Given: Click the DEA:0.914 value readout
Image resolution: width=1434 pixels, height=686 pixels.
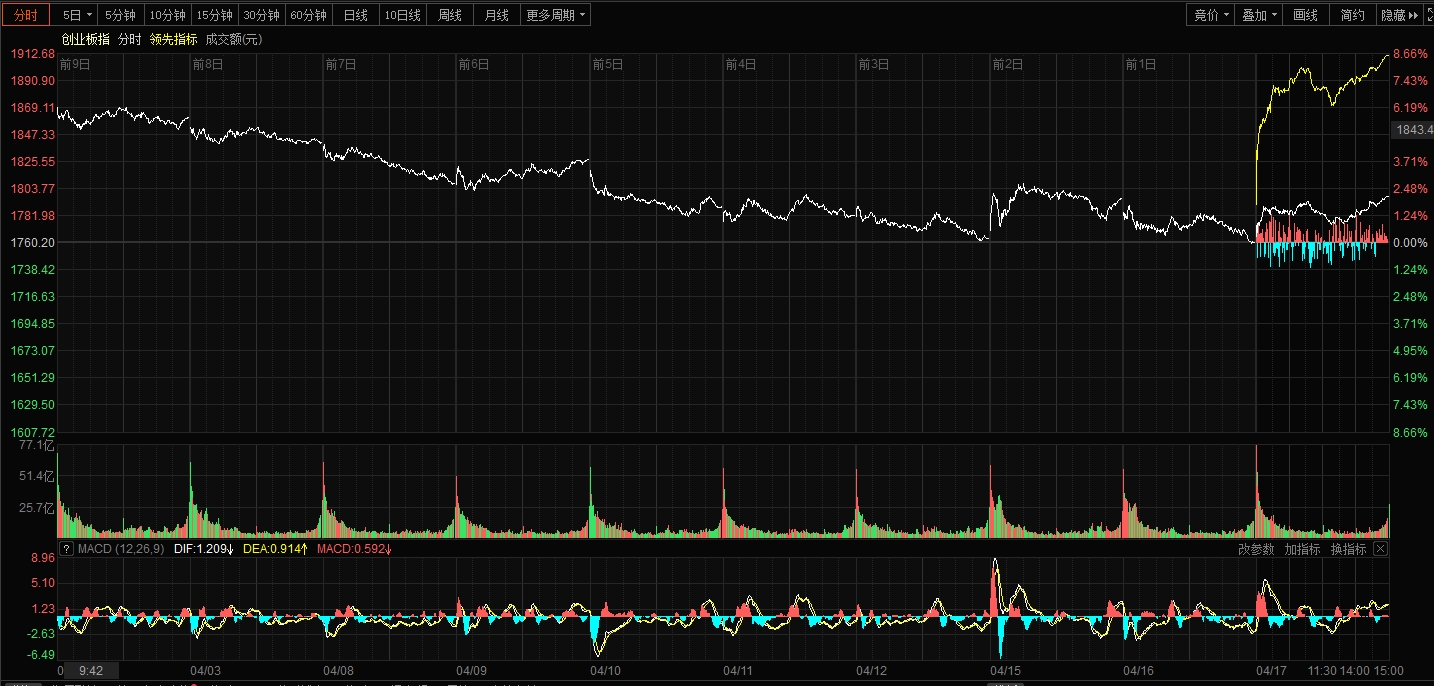Looking at the screenshot, I should click(x=275, y=549).
